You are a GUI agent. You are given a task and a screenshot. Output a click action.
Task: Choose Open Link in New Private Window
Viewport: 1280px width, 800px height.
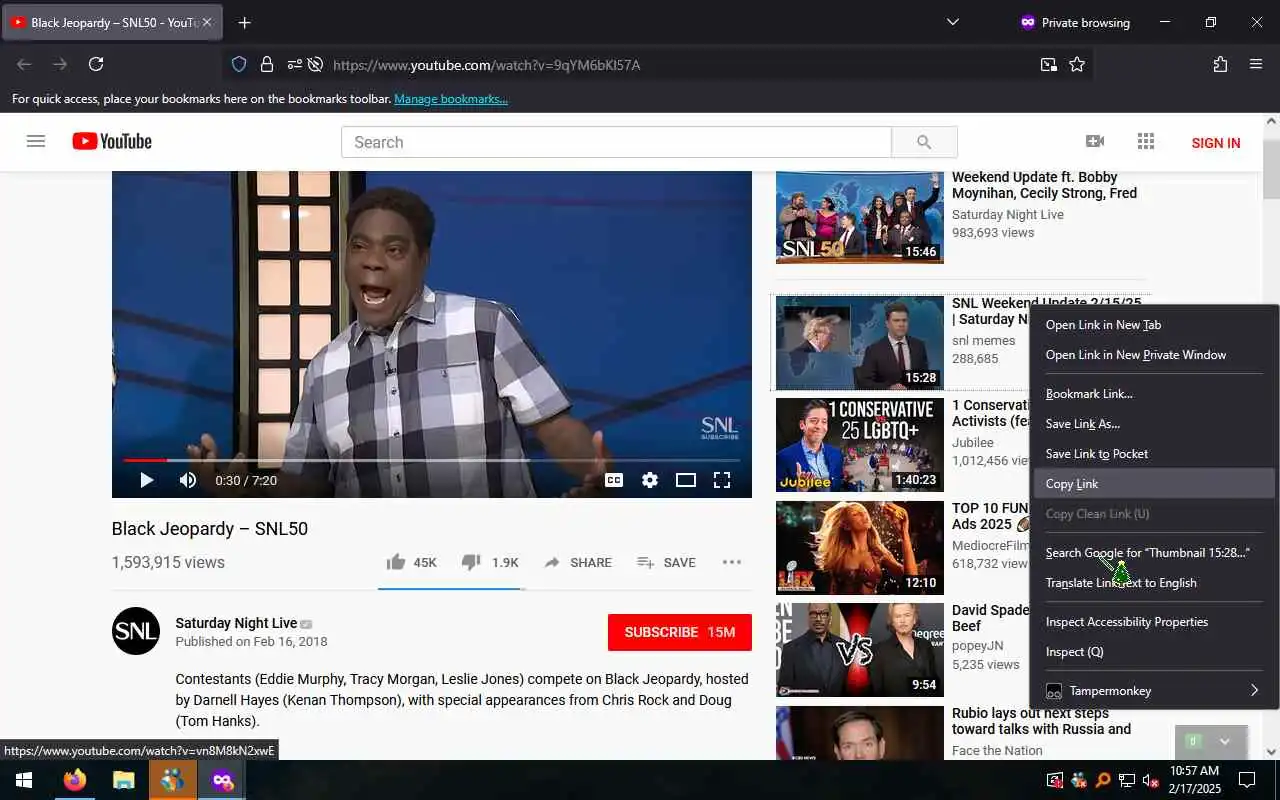[x=1155, y=354]
